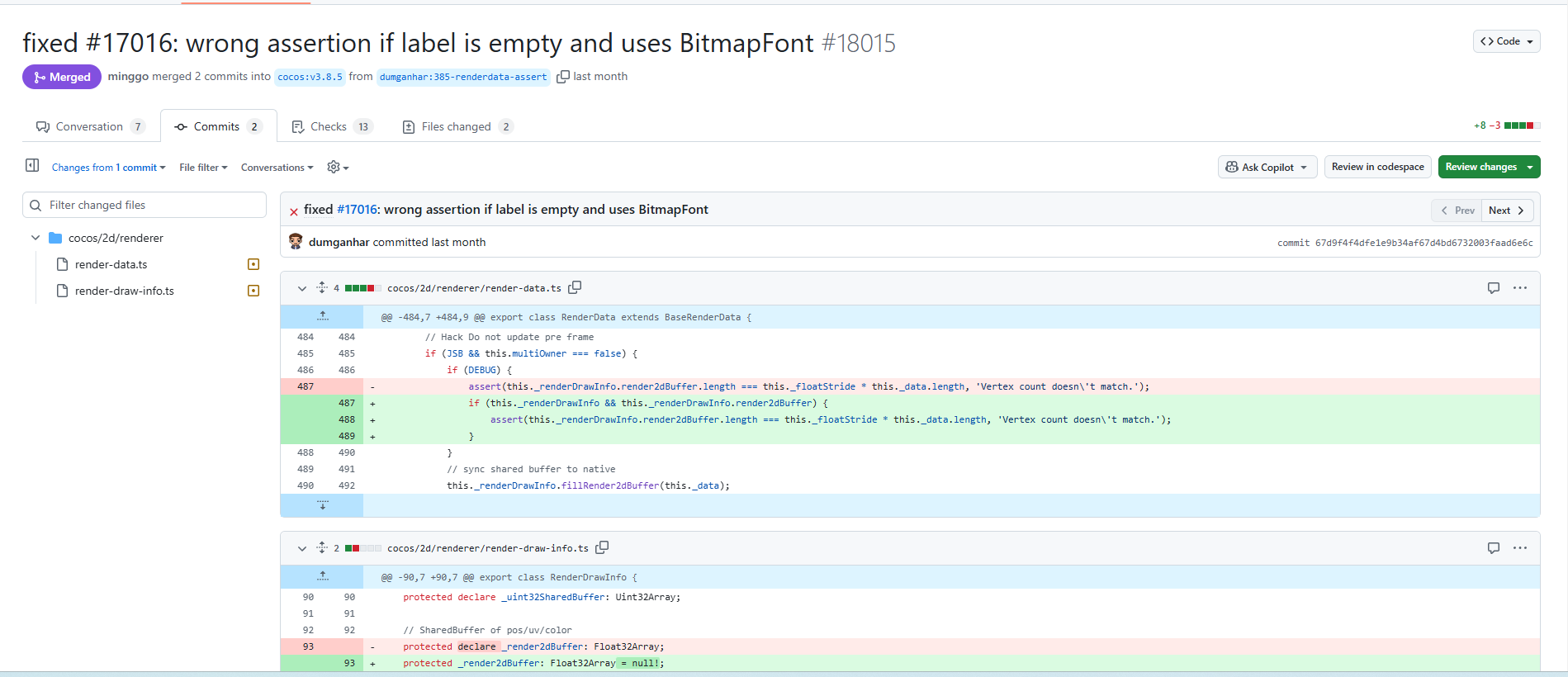Open Changes from 1 commit dropdown
Image resolution: width=1568 pixels, height=677 pixels.
(x=108, y=168)
